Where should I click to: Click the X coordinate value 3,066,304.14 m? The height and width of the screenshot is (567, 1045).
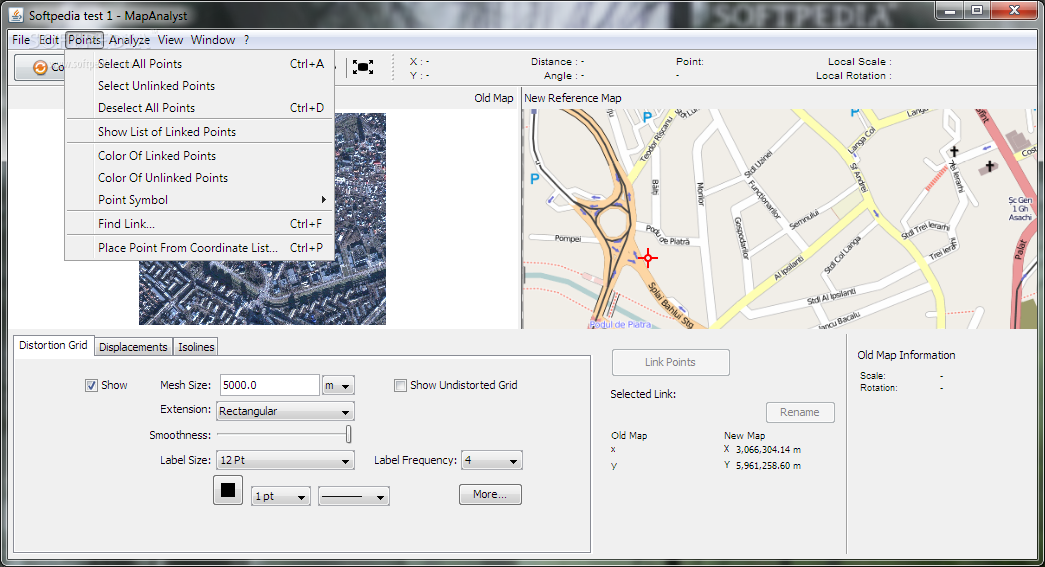pyautogui.click(x=768, y=450)
